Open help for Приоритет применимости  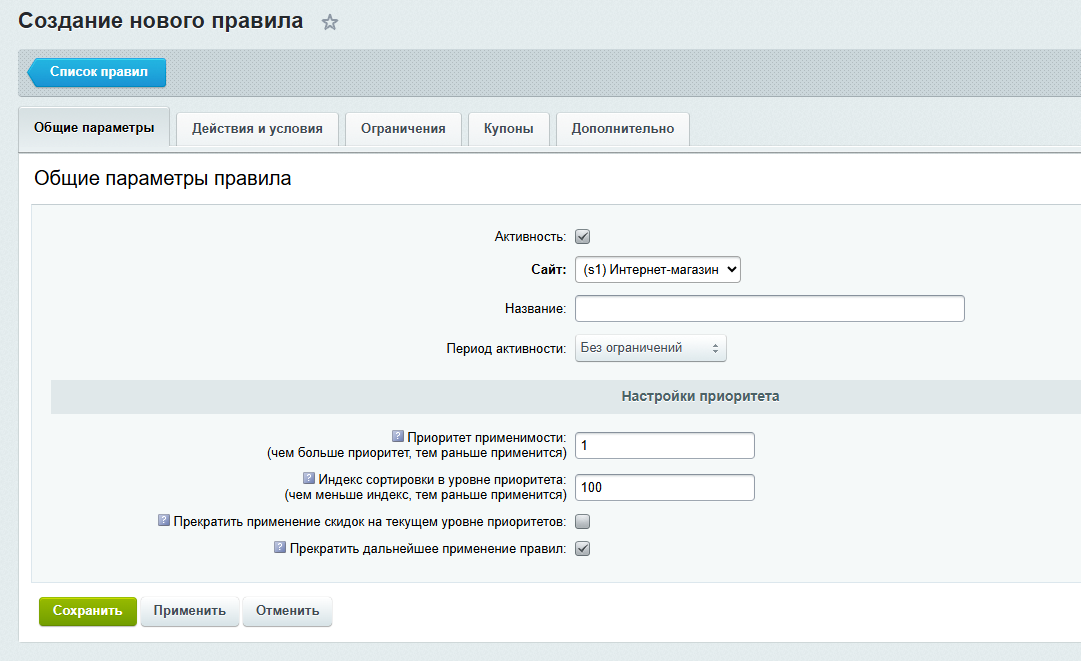click(x=399, y=436)
